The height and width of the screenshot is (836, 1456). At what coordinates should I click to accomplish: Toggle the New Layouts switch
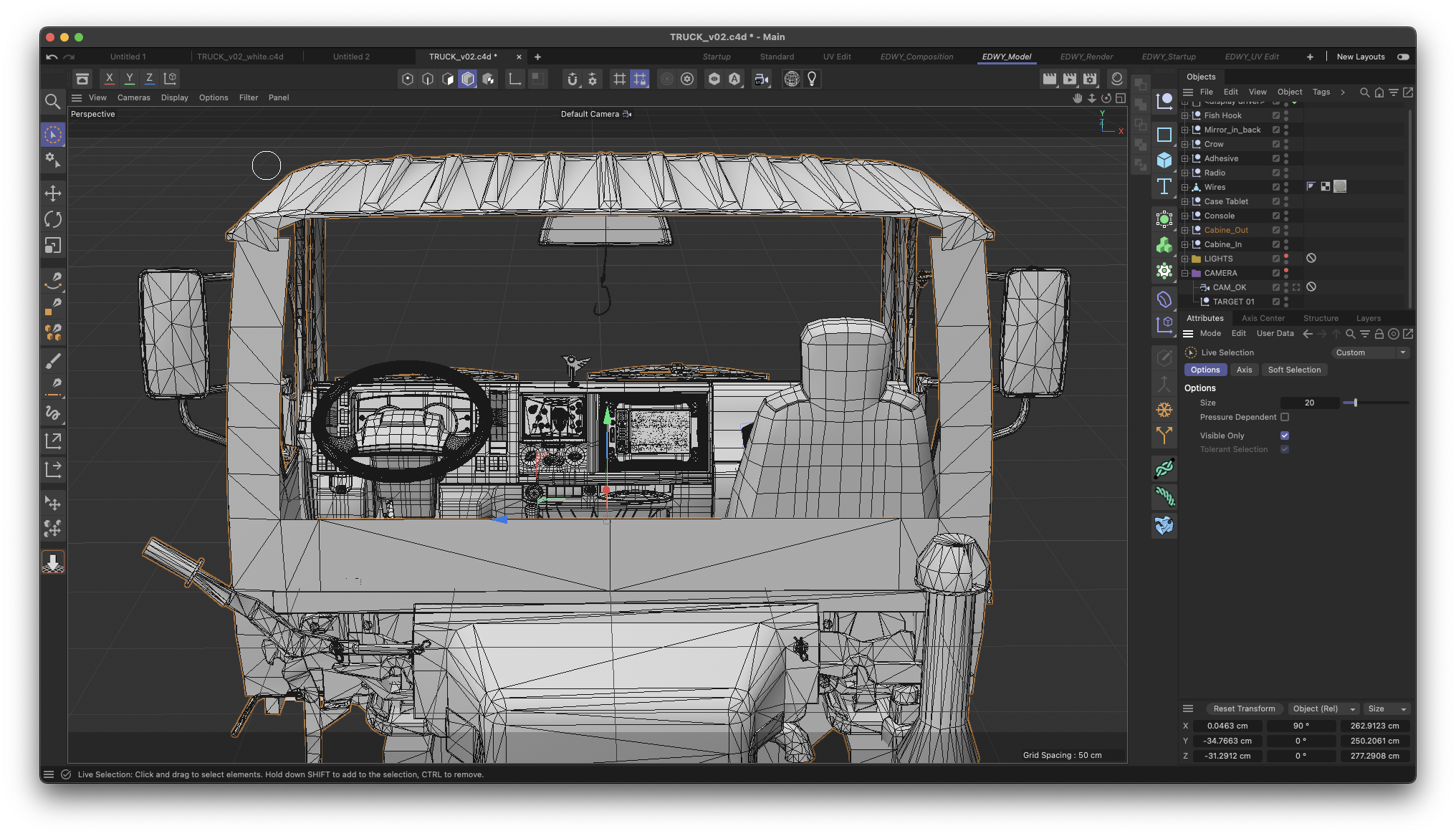pyautogui.click(x=1403, y=57)
